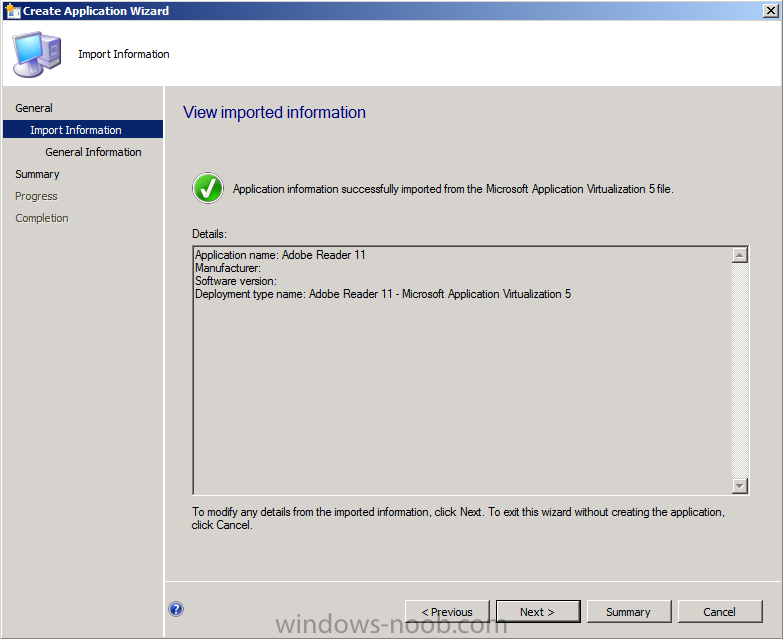This screenshot has width=783, height=639.
Task: Go to the Next wizard page
Action: tap(538, 612)
